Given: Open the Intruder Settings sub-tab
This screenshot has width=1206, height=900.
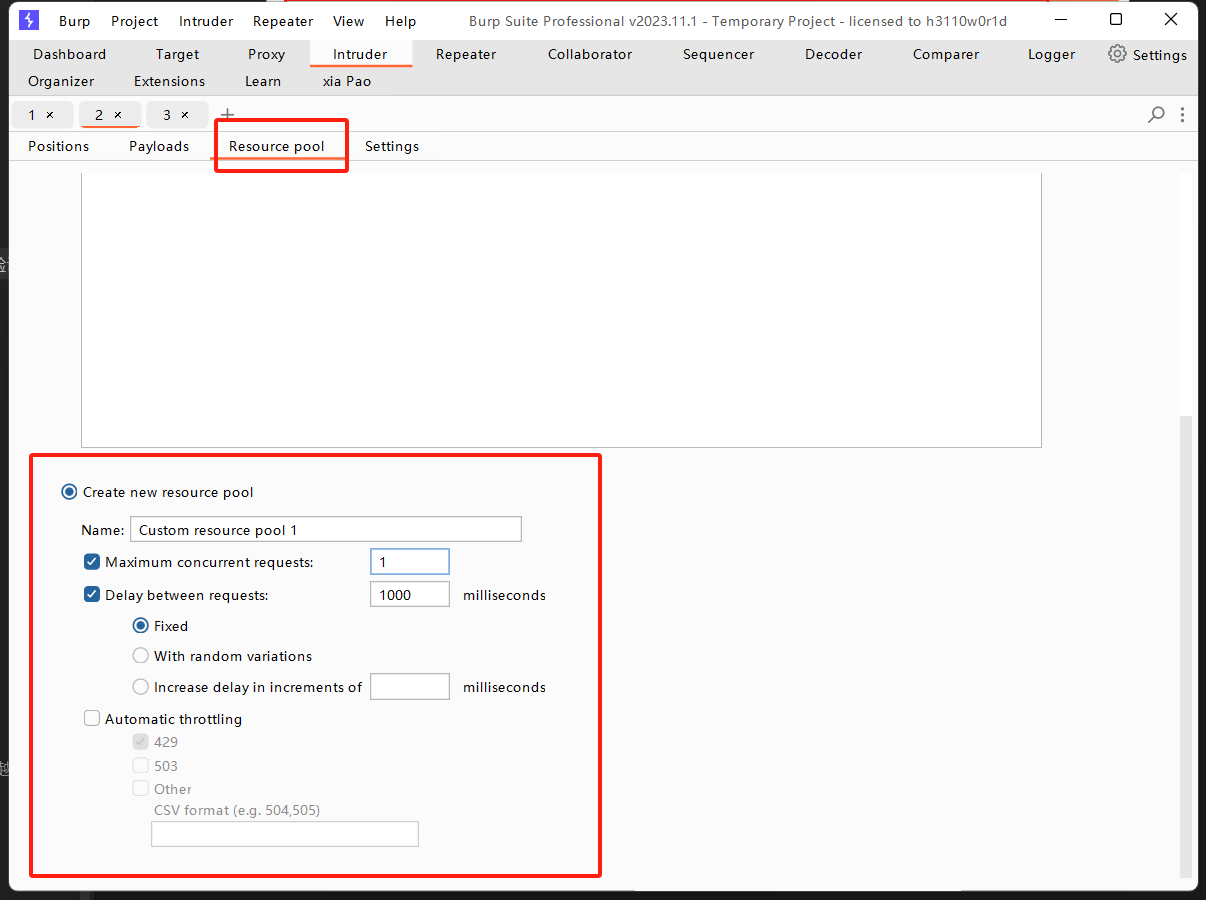Looking at the screenshot, I should 392,146.
